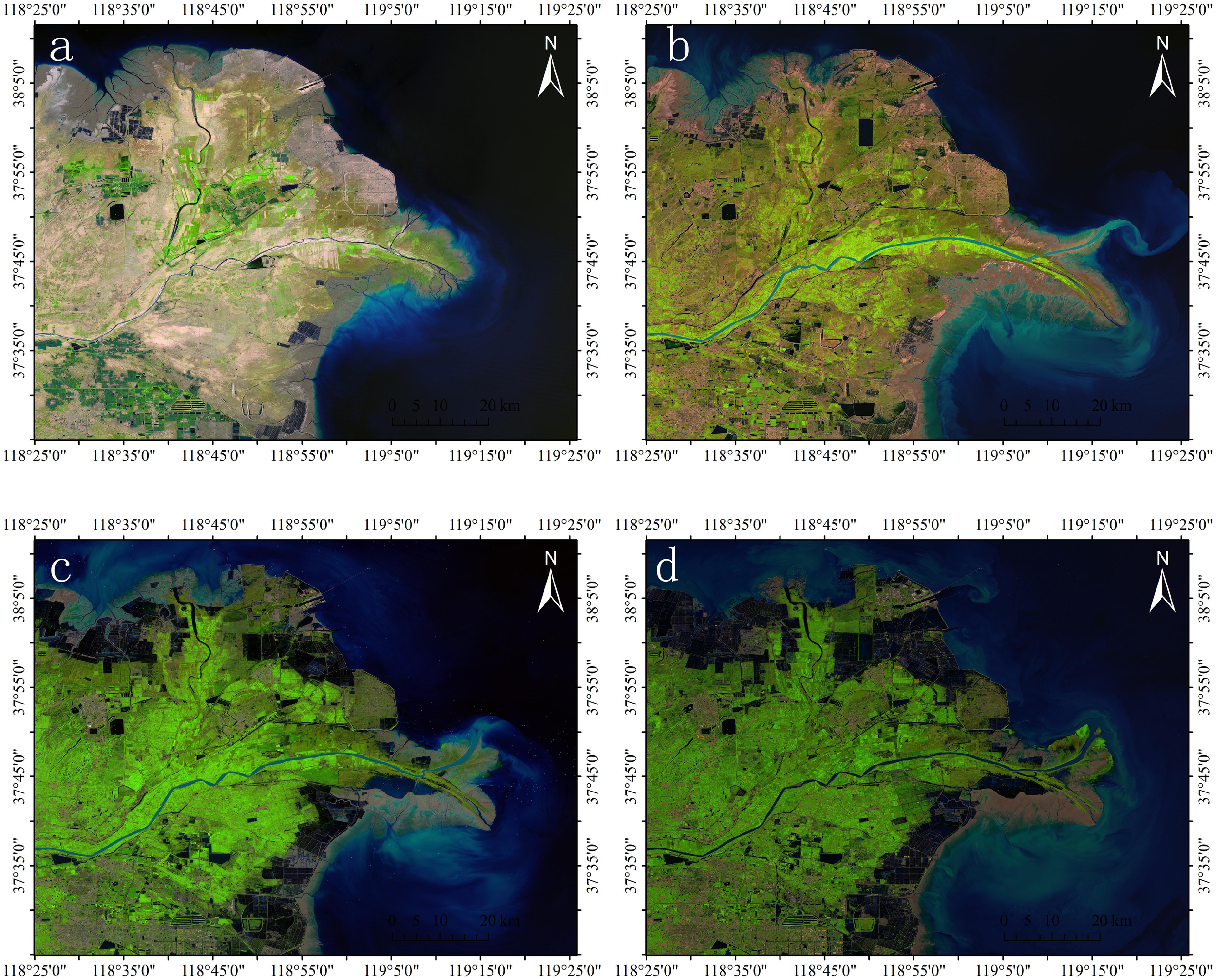Click the 37°35'0" latitude label right of panel b

point(1203,351)
